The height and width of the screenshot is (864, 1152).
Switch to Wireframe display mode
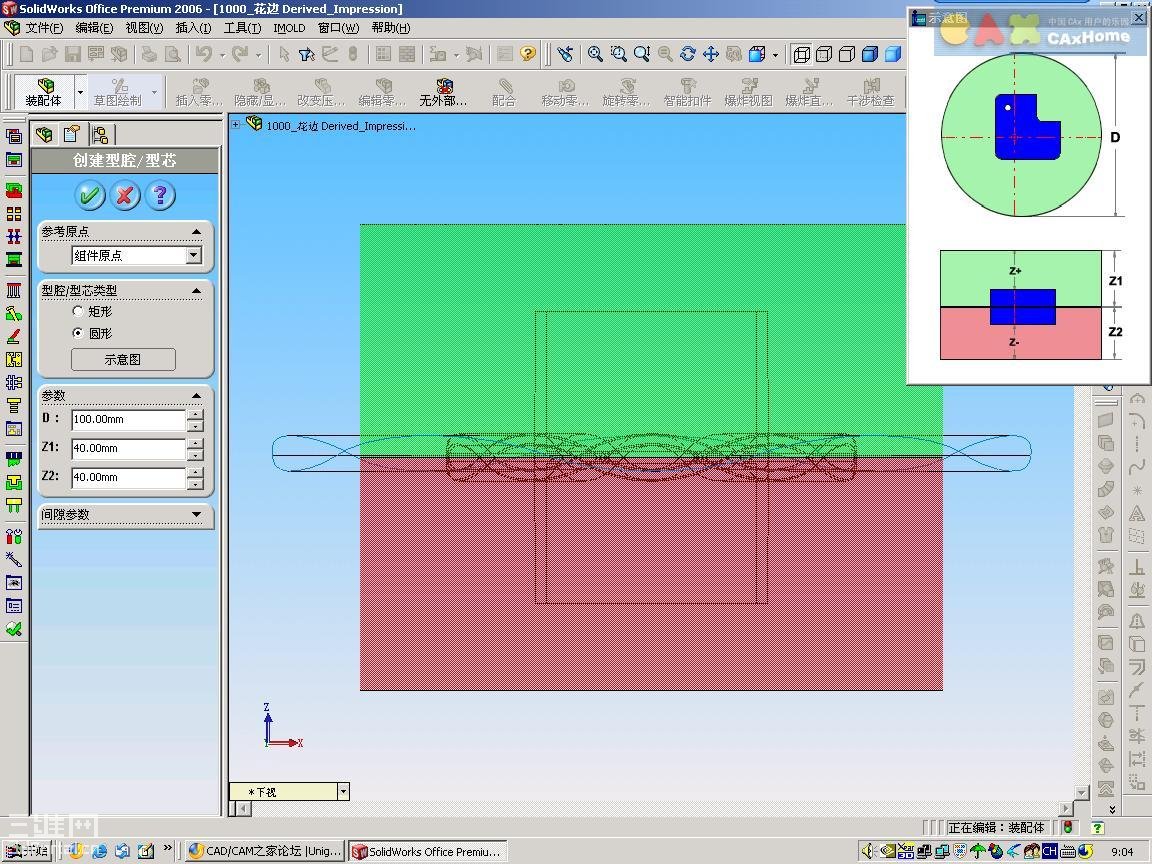tap(802, 54)
